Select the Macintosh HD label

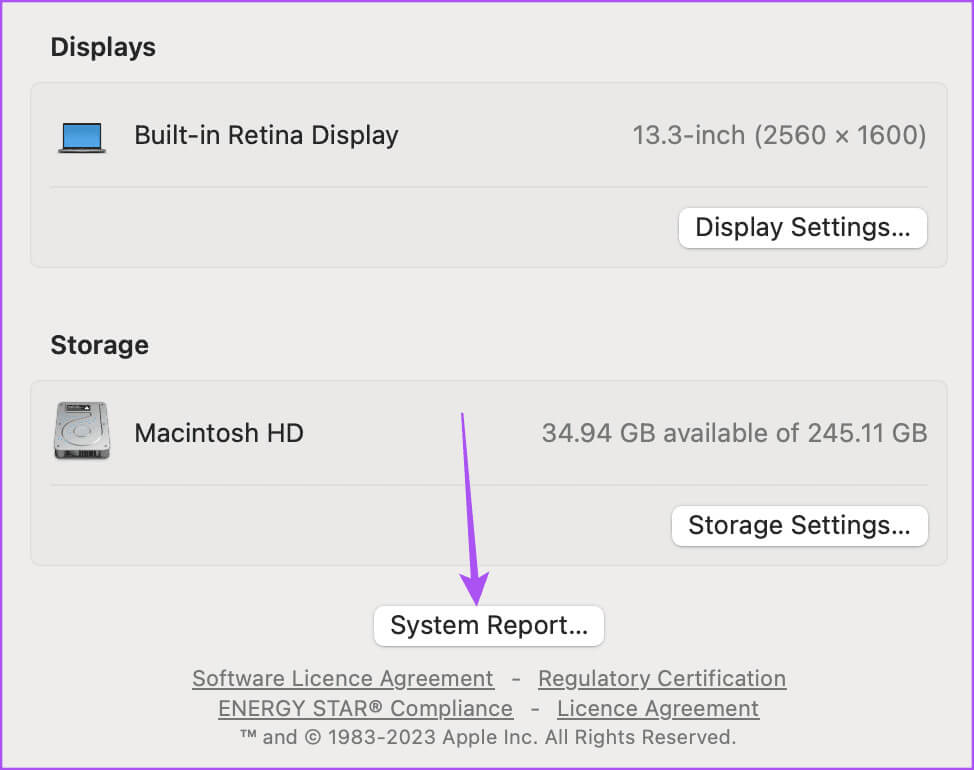[219, 433]
